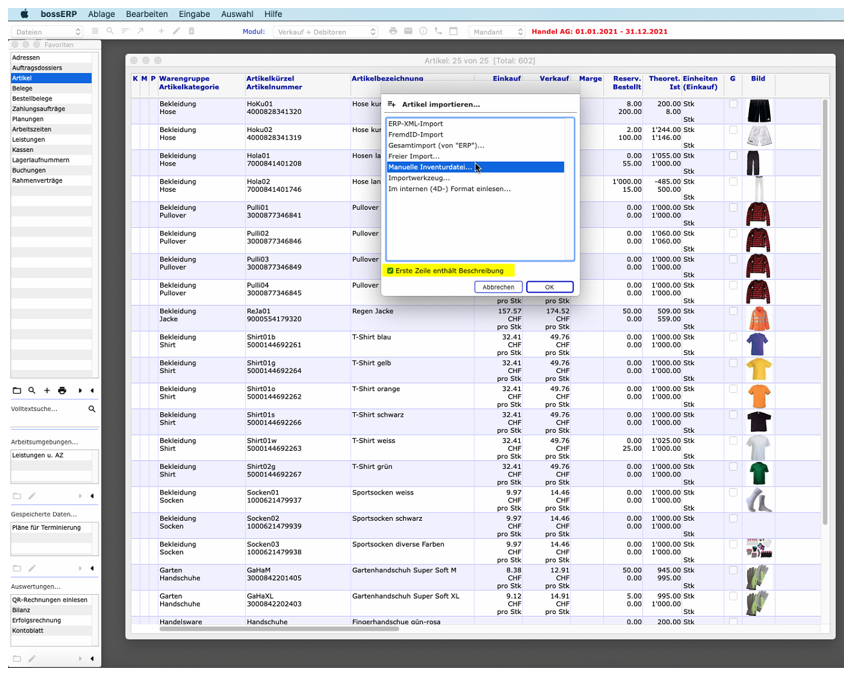Click the magnifier icon in the Favoriten toolbar
Image resolution: width=852 pixels, height=675 pixels.
click(32, 390)
